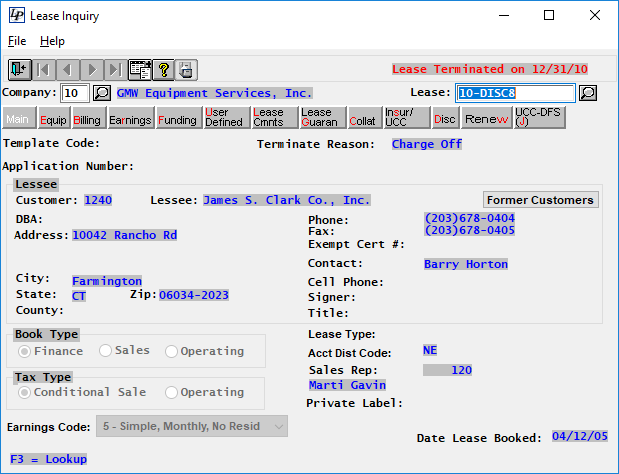Screen dimensions: 619x474
Task: Expand the Earnings Code dropdown
Action: 279,426
